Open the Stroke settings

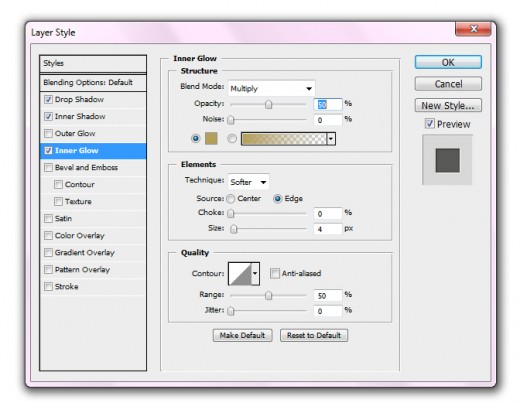67,286
